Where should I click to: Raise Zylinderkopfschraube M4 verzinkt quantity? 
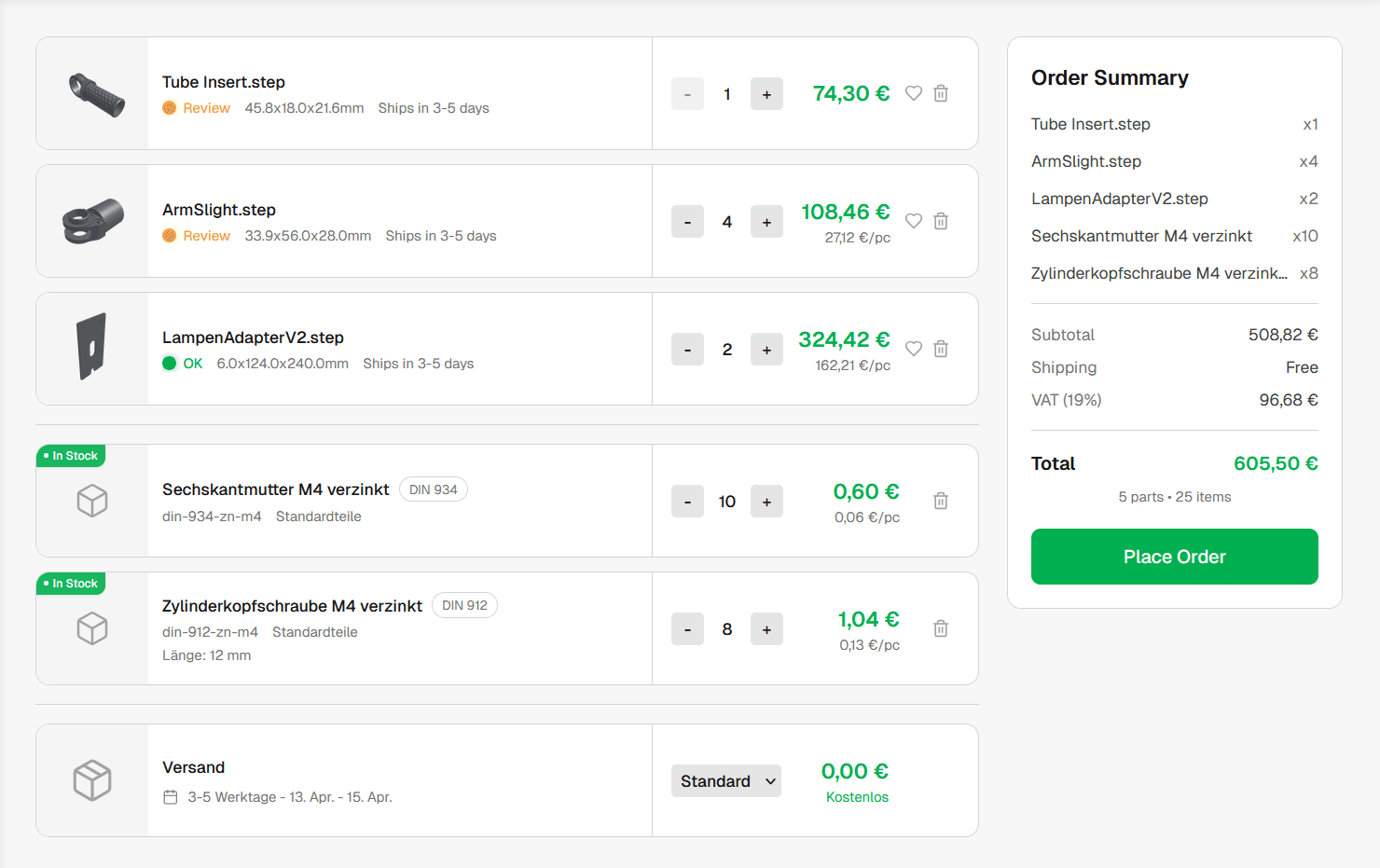766,629
